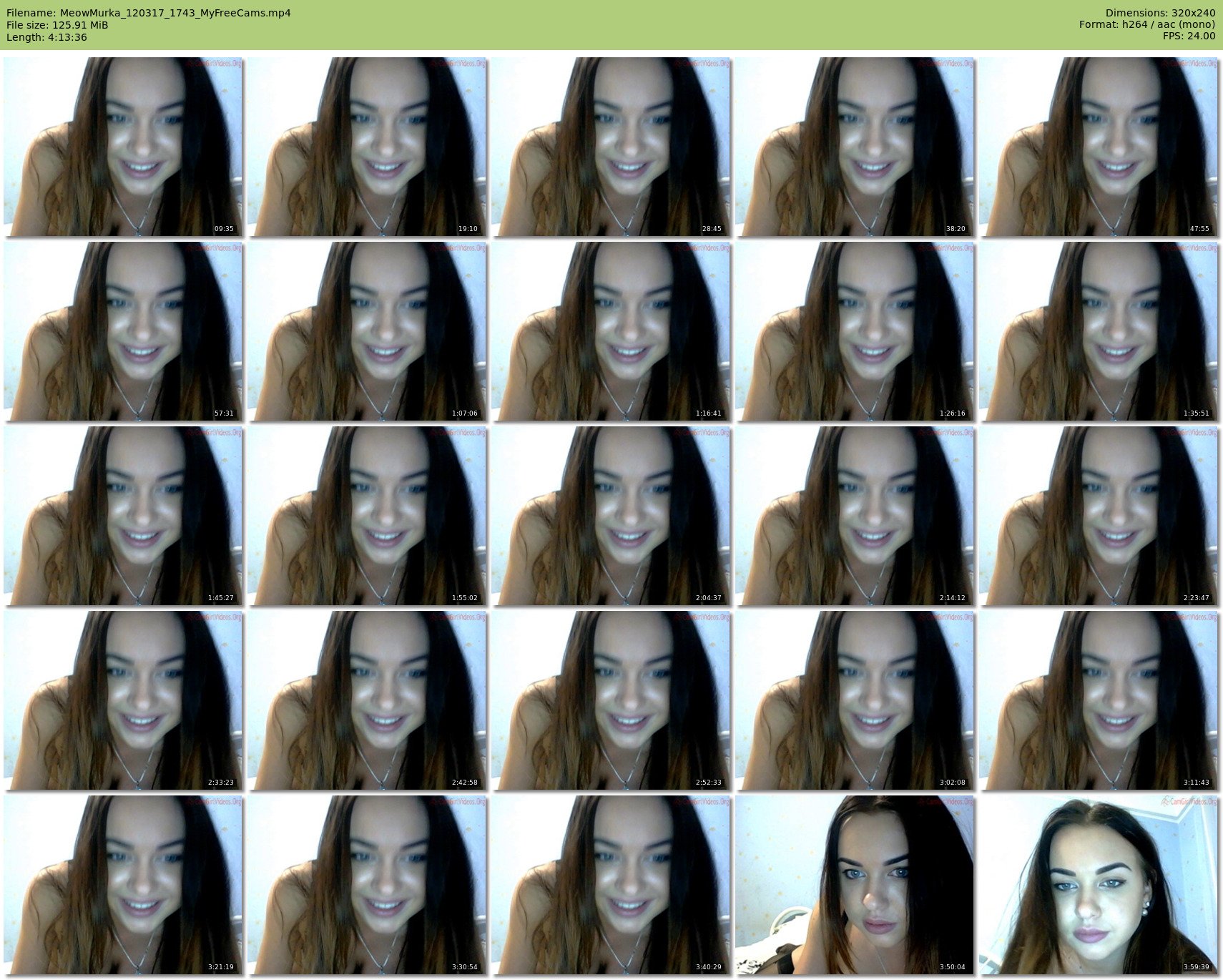1223x980 pixels.
Task: Select the frame at 1:55:02
Action: 367,516
